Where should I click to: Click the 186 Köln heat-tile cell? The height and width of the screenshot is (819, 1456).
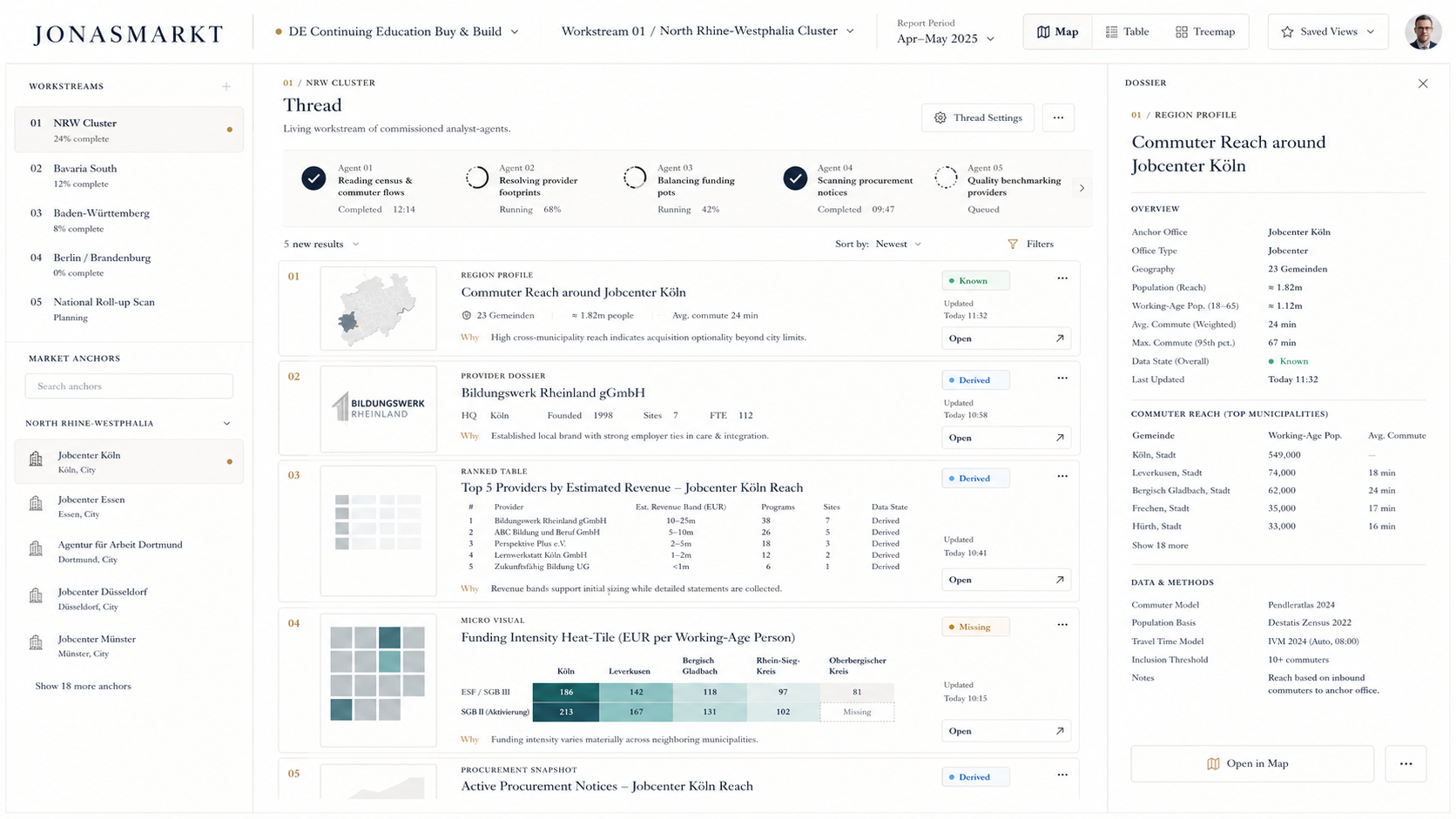566,692
